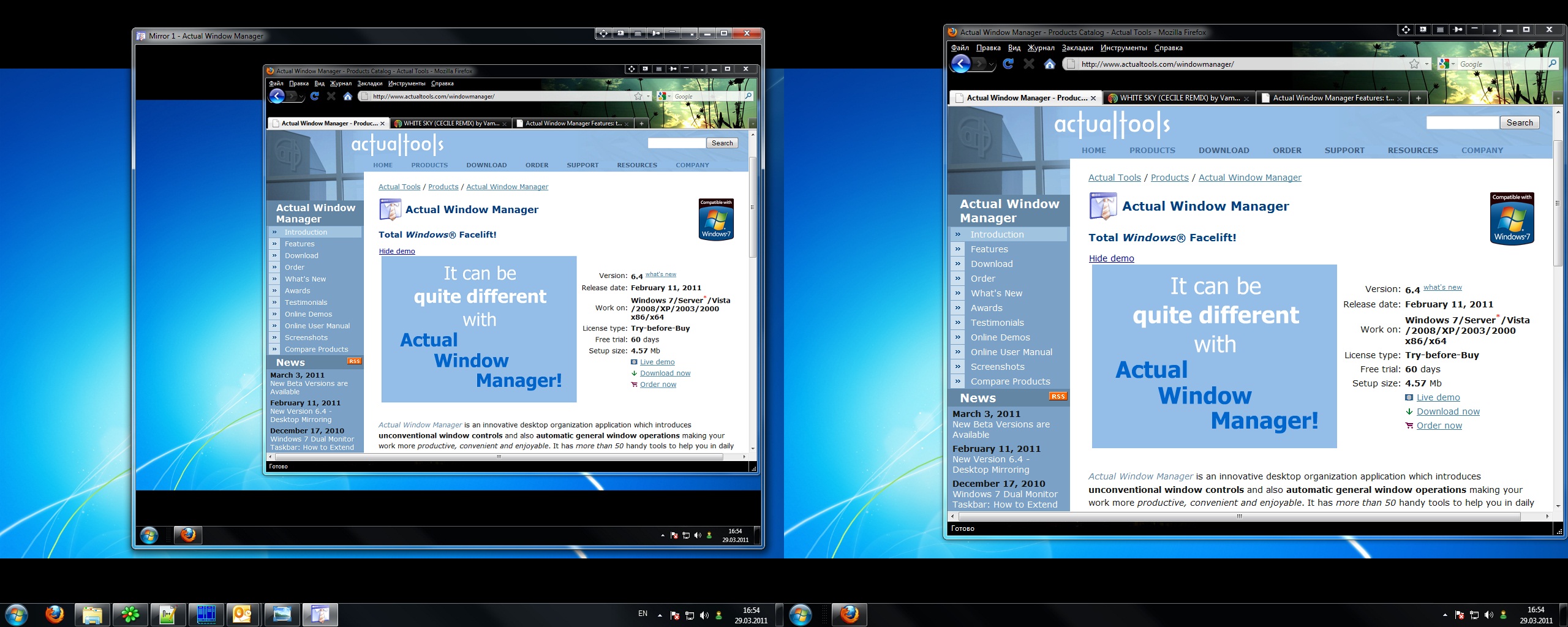1568x627 pixels.
Task: Click Windows 7 compatible badge on right Firefox page
Action: pos(1512,219)
